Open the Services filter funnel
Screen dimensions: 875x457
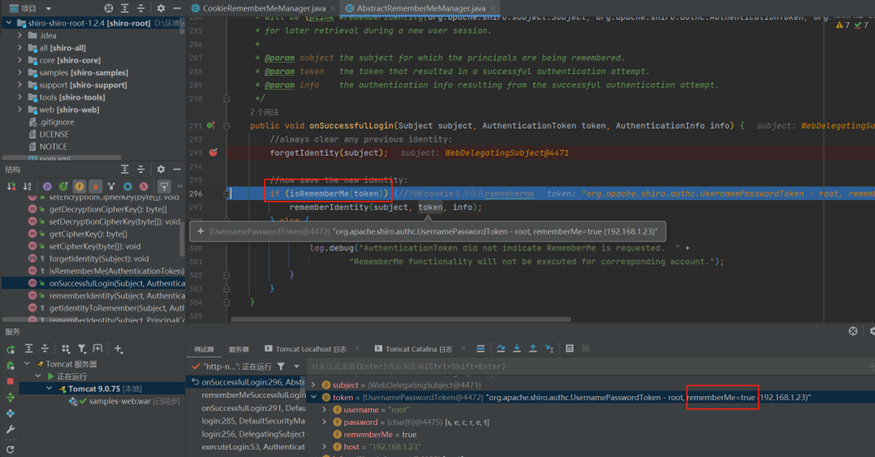(81, 349)
